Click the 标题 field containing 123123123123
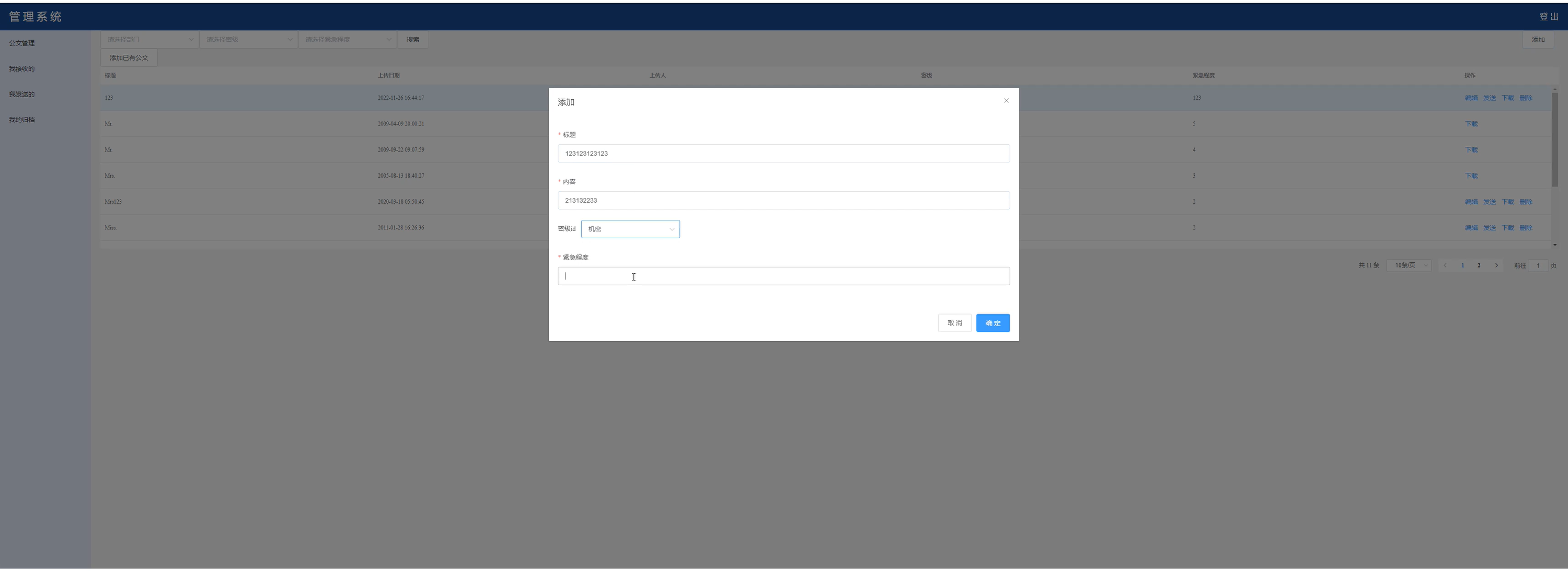The width and height of the screenshot is (1568, 571). pyautogui.click(x=783, y=153)
